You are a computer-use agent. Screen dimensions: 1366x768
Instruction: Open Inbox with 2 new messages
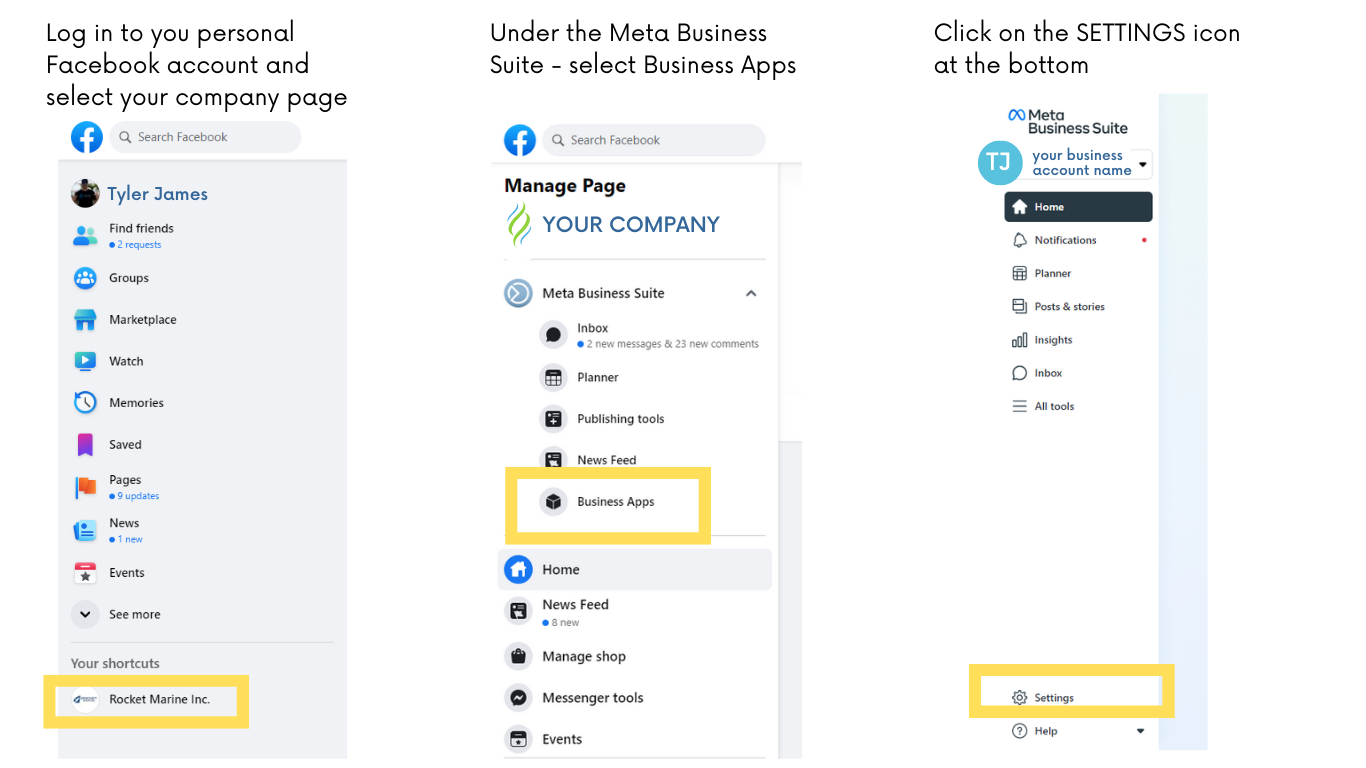click(648, 335)
